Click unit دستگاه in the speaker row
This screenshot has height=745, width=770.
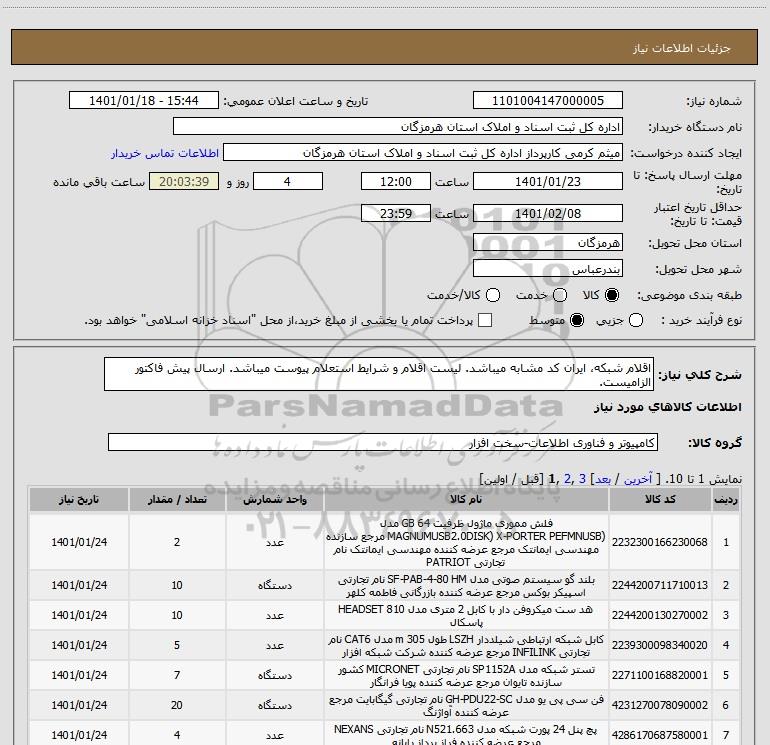275,585
